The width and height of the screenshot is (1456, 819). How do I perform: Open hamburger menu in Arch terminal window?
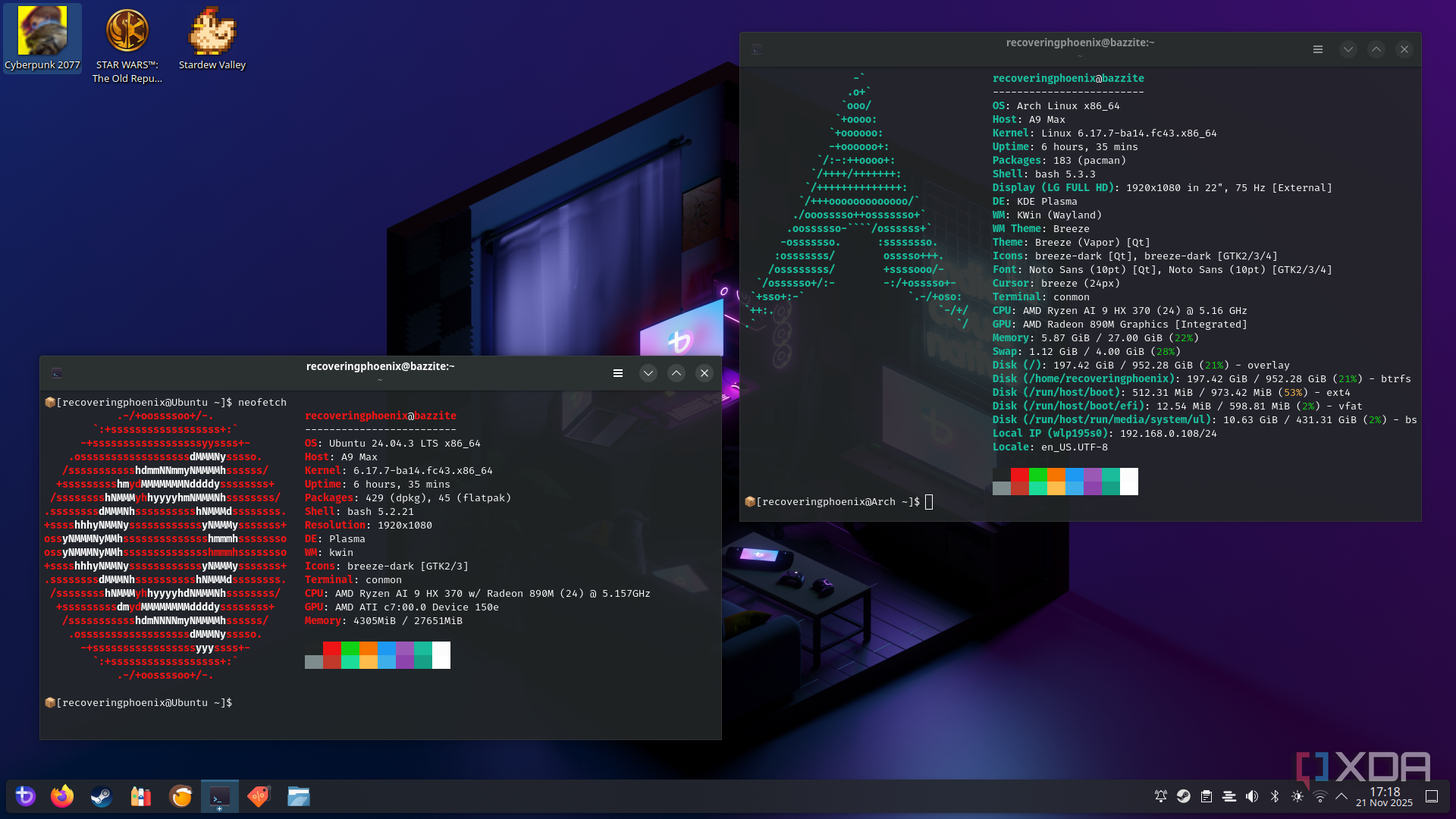pos(1318,49)
